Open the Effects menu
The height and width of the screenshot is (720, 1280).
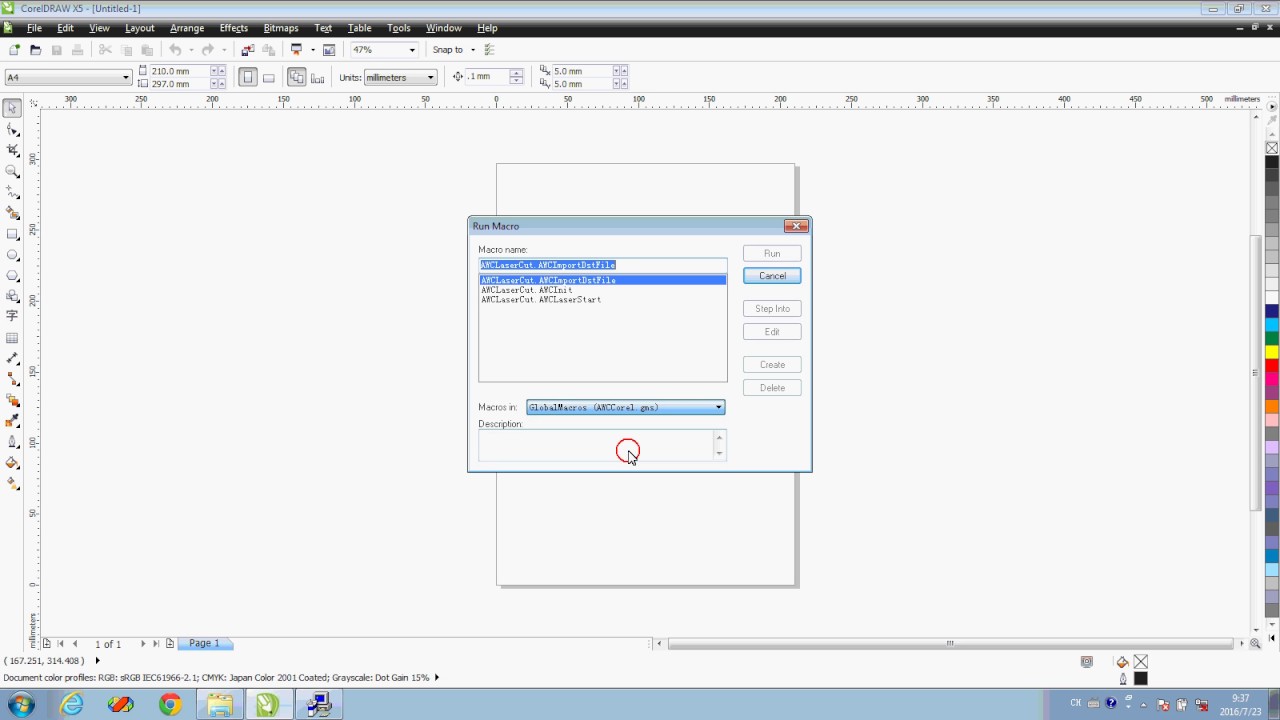pos(234,28)
